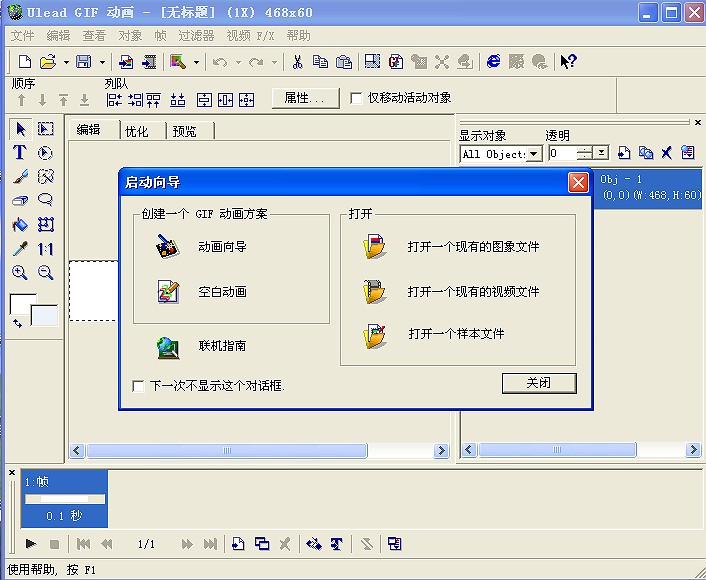Screen dimensions: 706x580
Task: Select the arrow Pick tool
Action: pyautogui.click(x=21, y=129)
